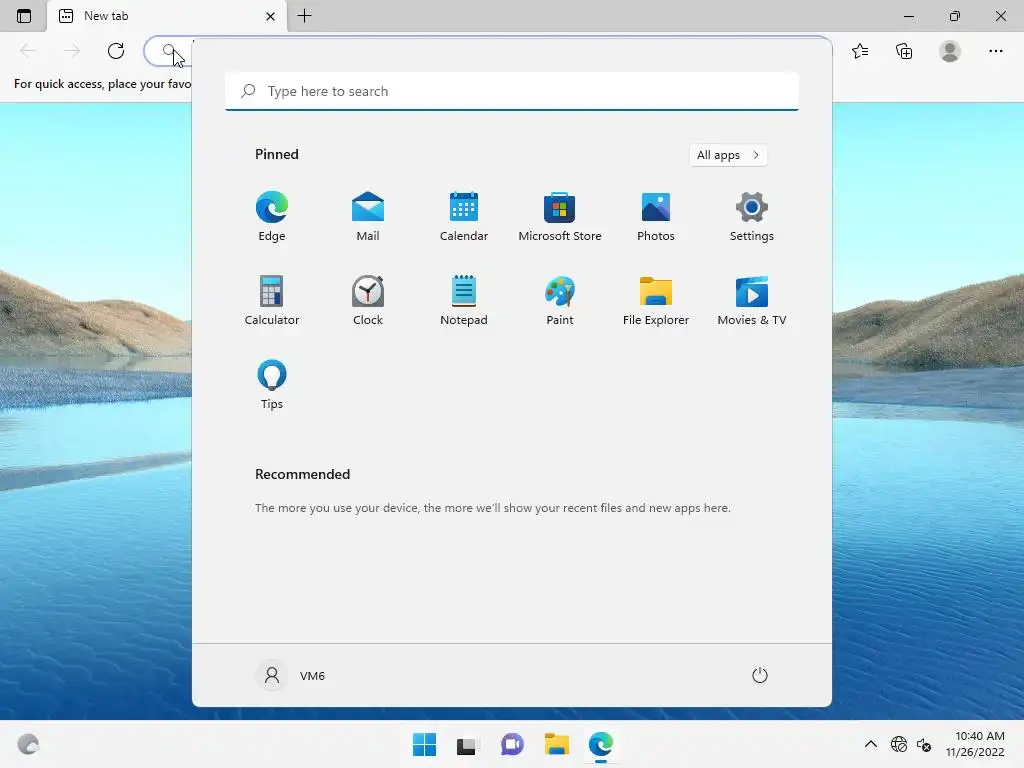The height and width of the screenshot is (768, 1024).
Task: Open File Explorer from pinned apps
Action: [656, 300]
